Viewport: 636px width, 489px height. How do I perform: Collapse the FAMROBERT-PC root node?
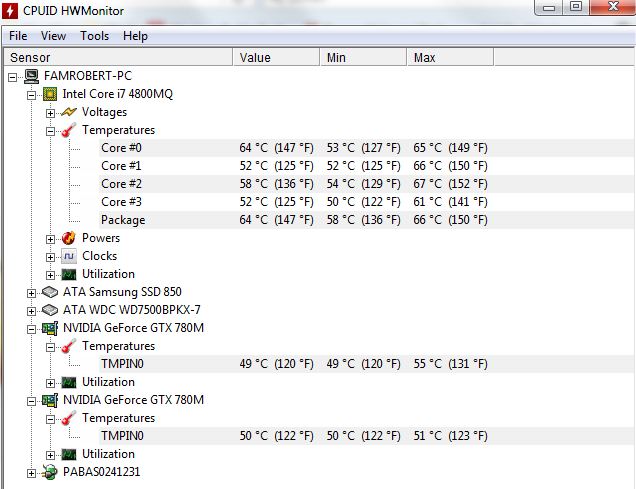[x=13, y=77]
